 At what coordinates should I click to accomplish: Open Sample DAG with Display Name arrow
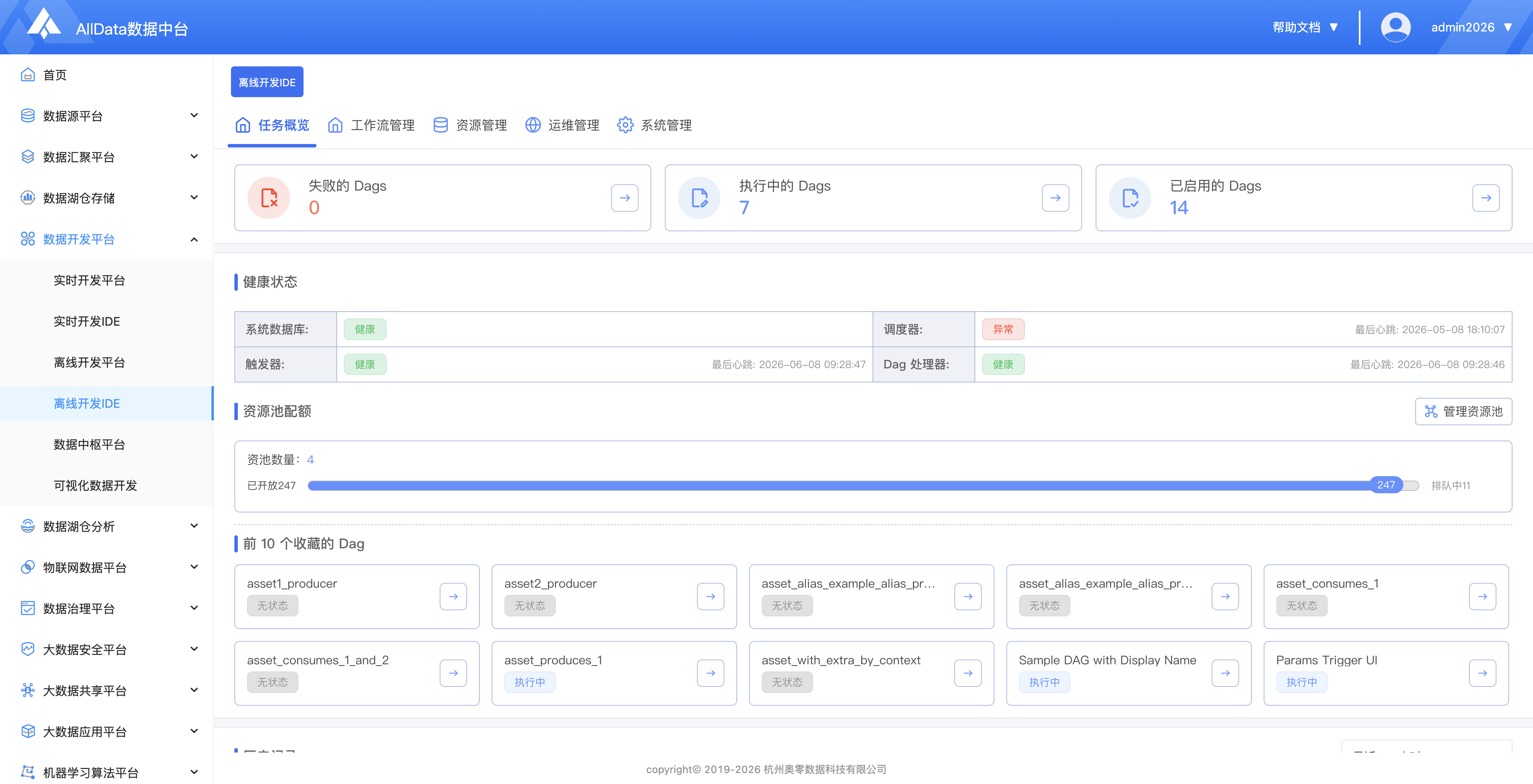pos(1225,674)
